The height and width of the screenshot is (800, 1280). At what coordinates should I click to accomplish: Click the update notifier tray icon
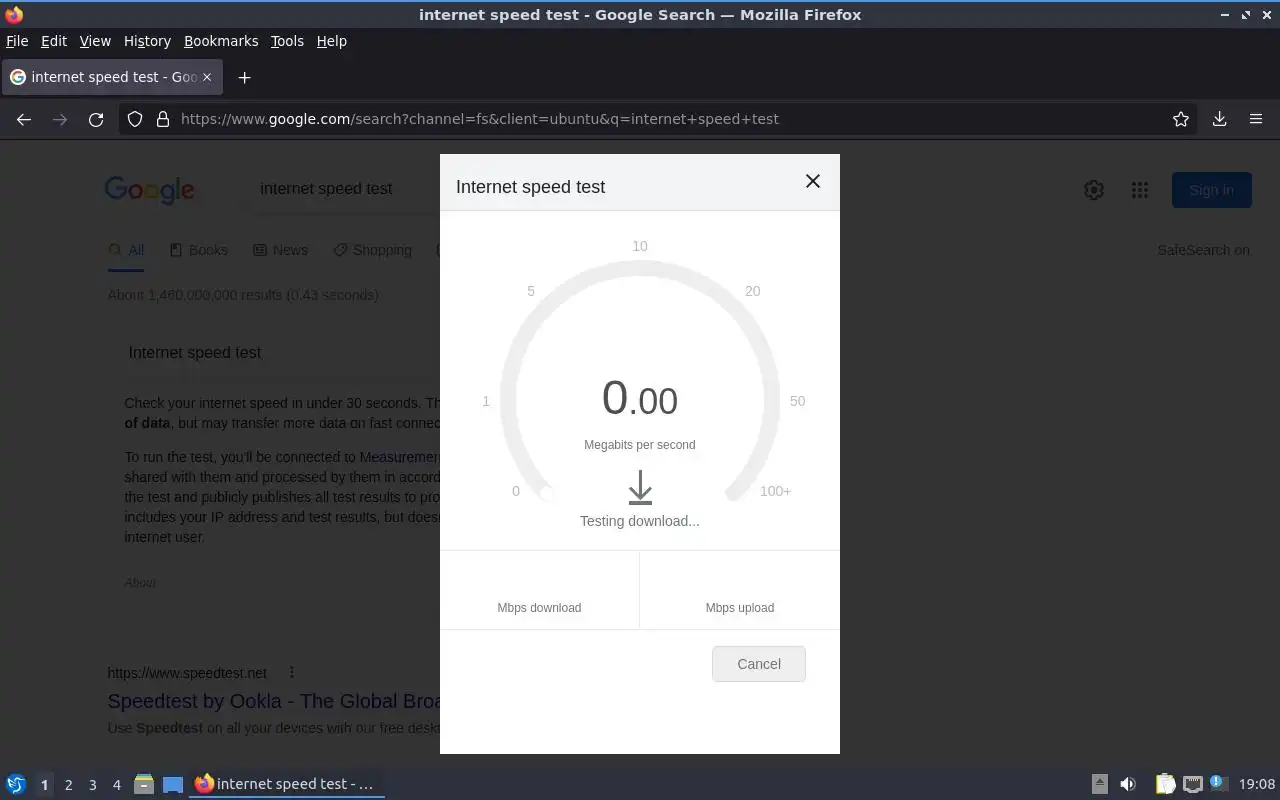1218,784
